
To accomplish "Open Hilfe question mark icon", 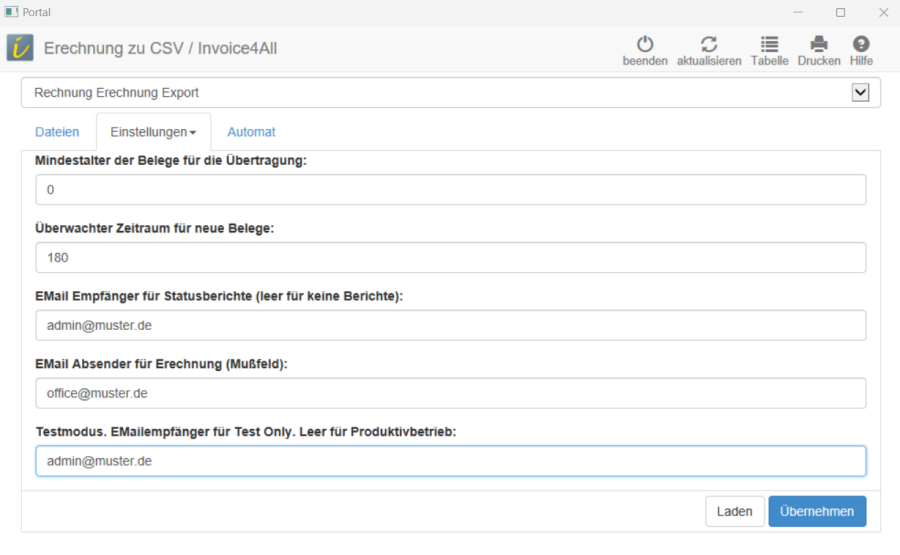I will [x=861, y=45].
